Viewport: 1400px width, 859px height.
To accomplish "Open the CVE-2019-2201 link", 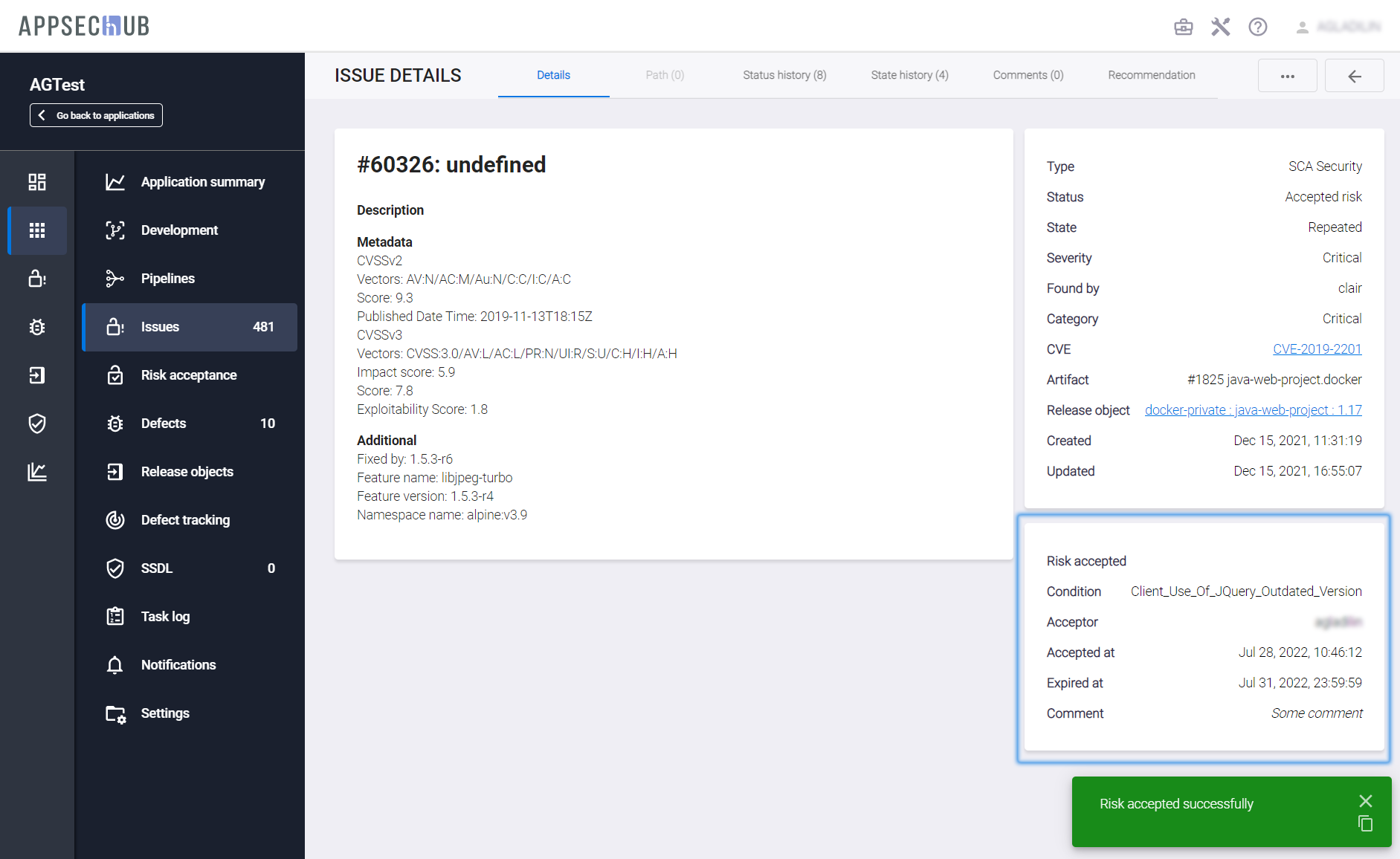I will pos(1317,349).
